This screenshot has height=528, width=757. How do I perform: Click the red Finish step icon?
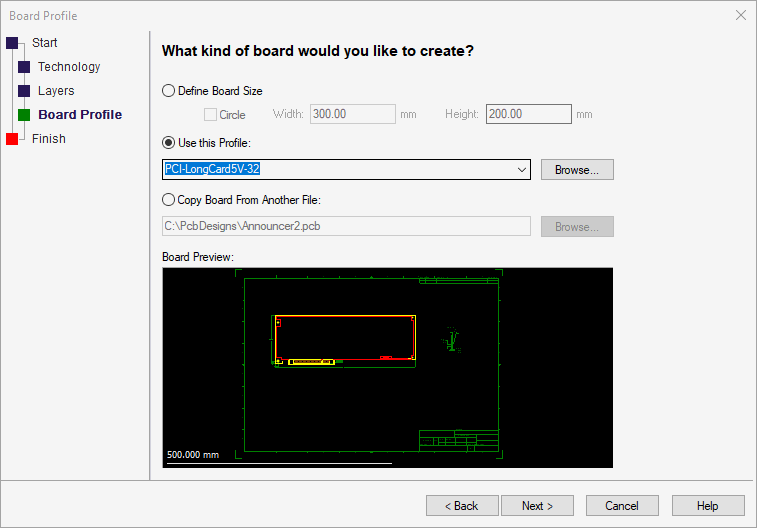tap(12, 139)
